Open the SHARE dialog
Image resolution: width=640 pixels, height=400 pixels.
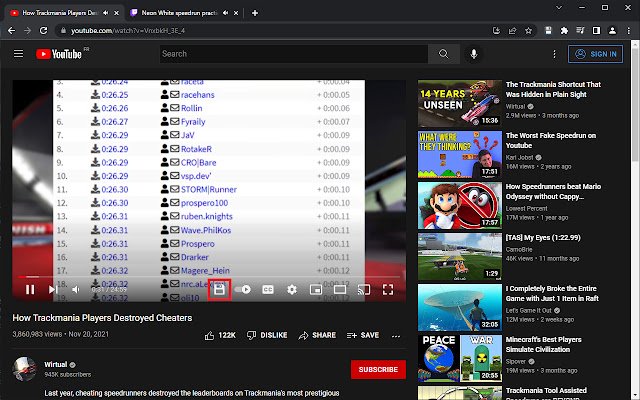[317, 335]
